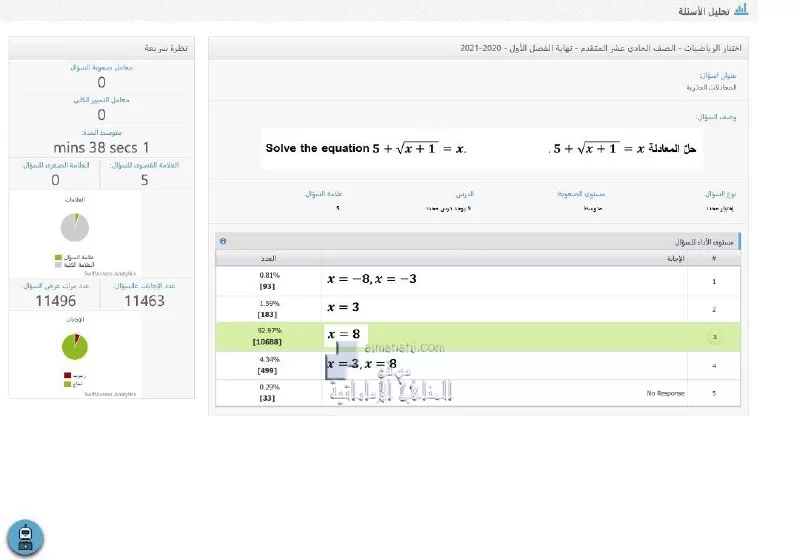
Task: Select answer row with only x = 3
Action: [x=478, y=309]
